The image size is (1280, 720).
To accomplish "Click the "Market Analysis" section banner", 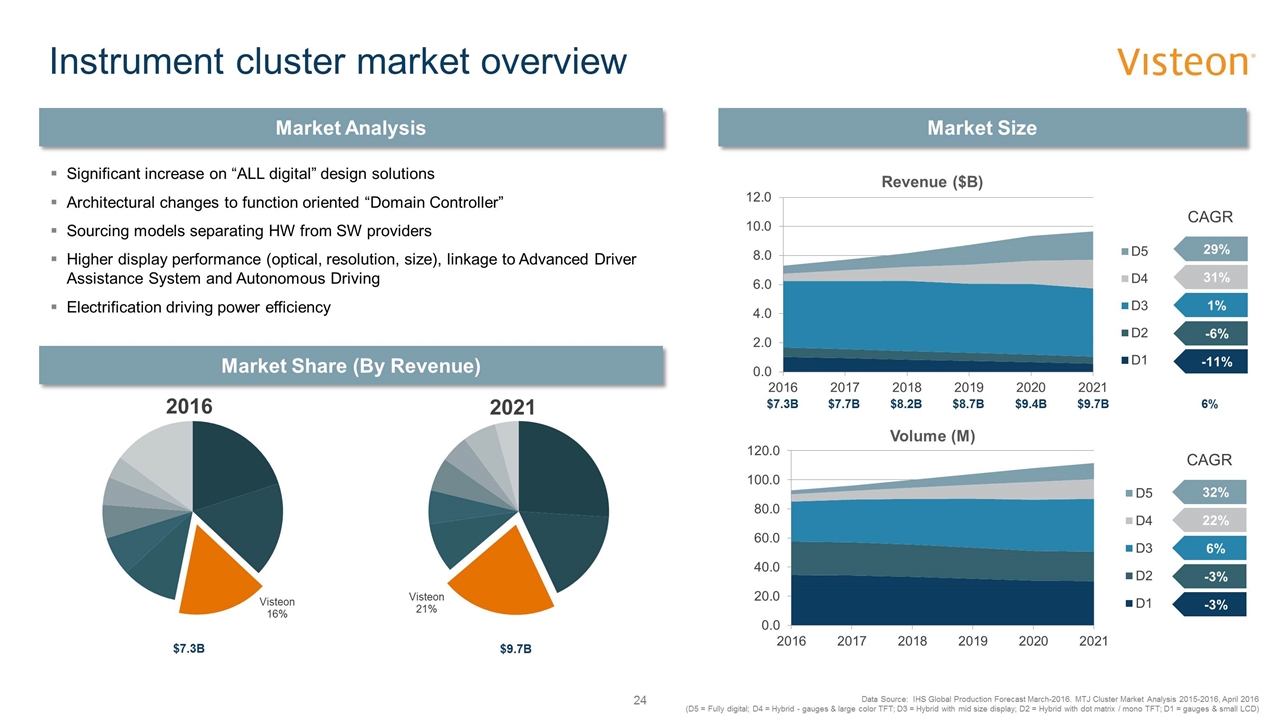I will tap(351, 128).
